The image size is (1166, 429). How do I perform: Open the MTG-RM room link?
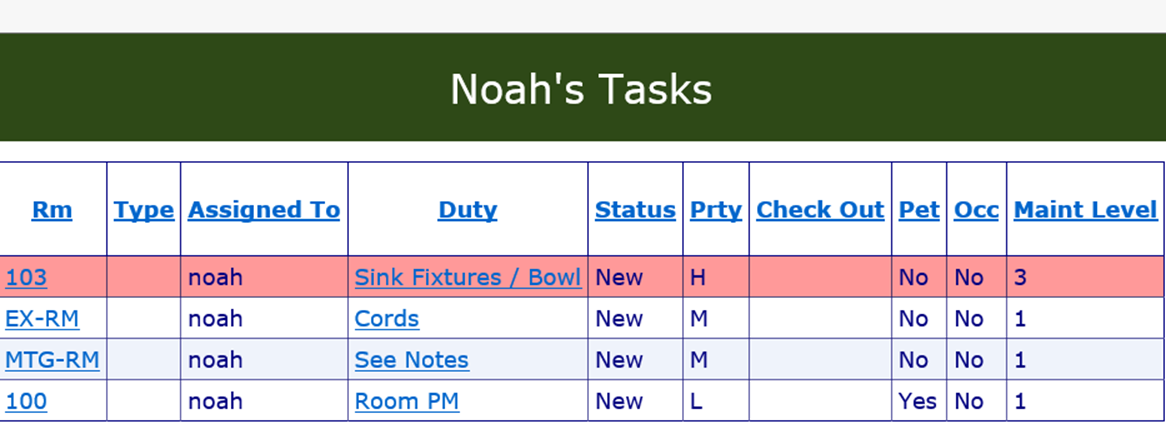coord(52,360)
